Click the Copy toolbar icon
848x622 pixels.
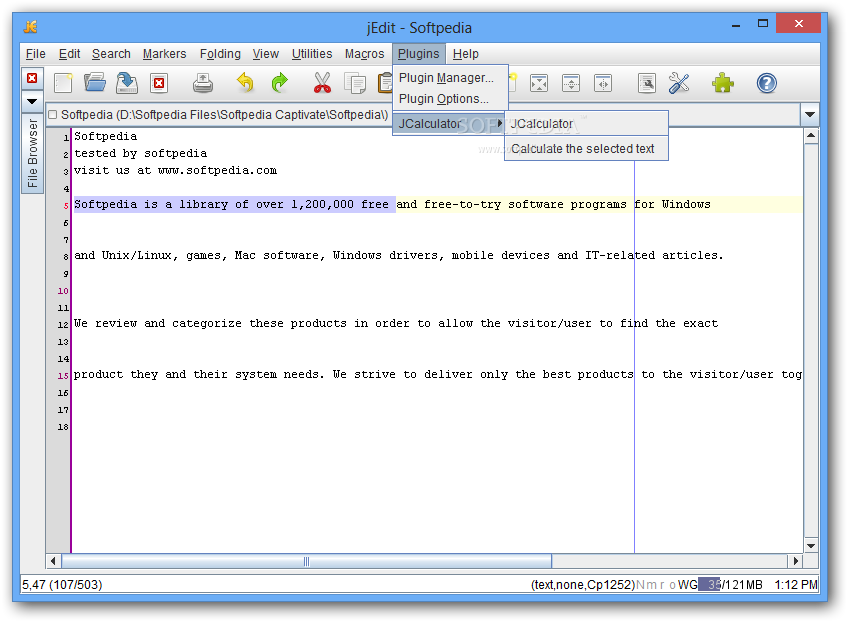pyautogui.click(x=355, y=83)
